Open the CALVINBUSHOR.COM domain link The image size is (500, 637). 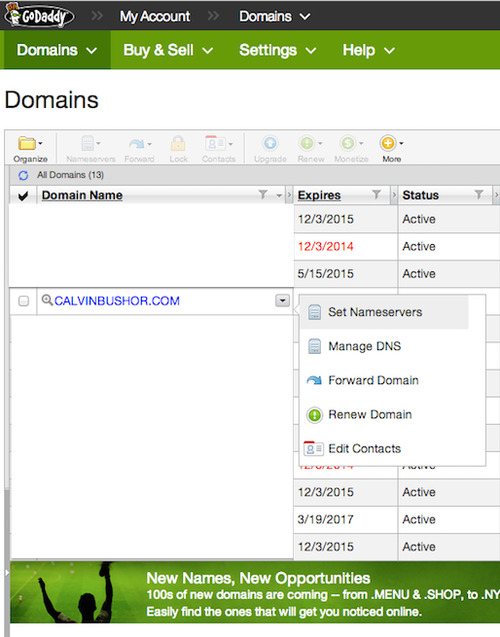click(117, 301)
